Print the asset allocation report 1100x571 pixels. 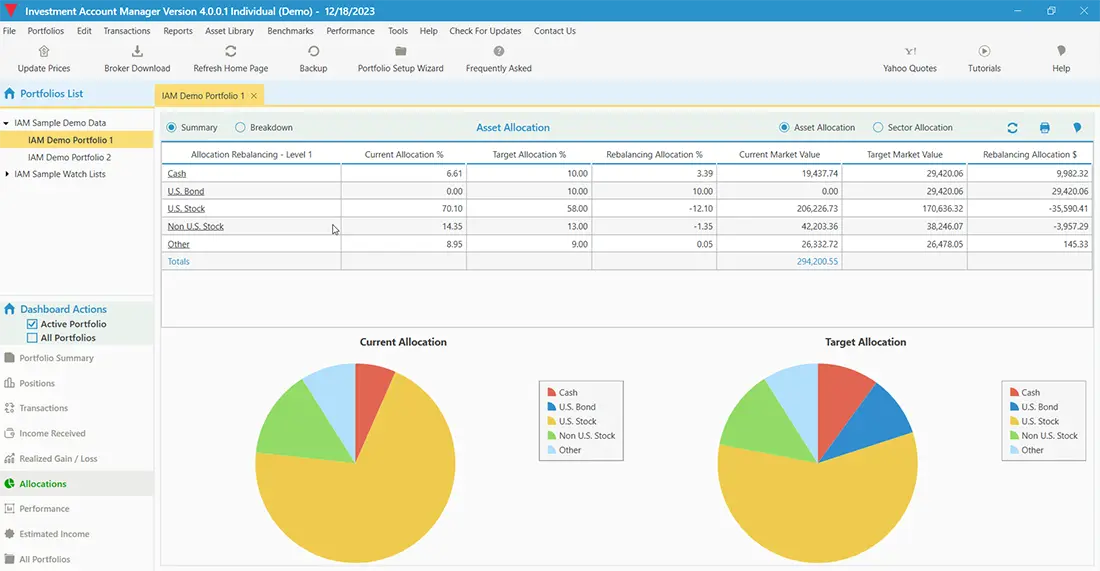coord(1045,128)
